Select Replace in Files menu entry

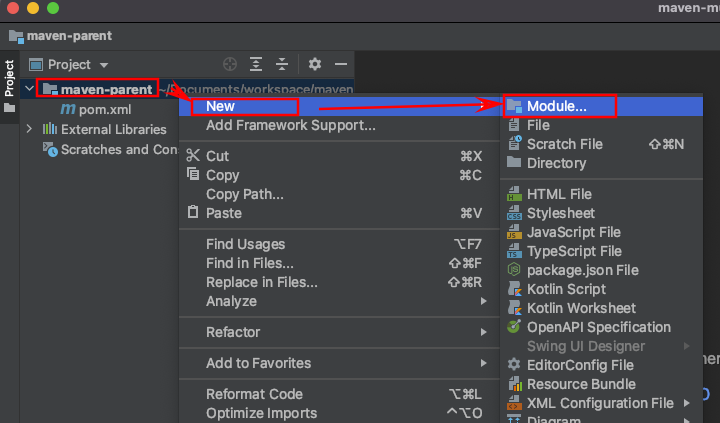pos(339,282)
